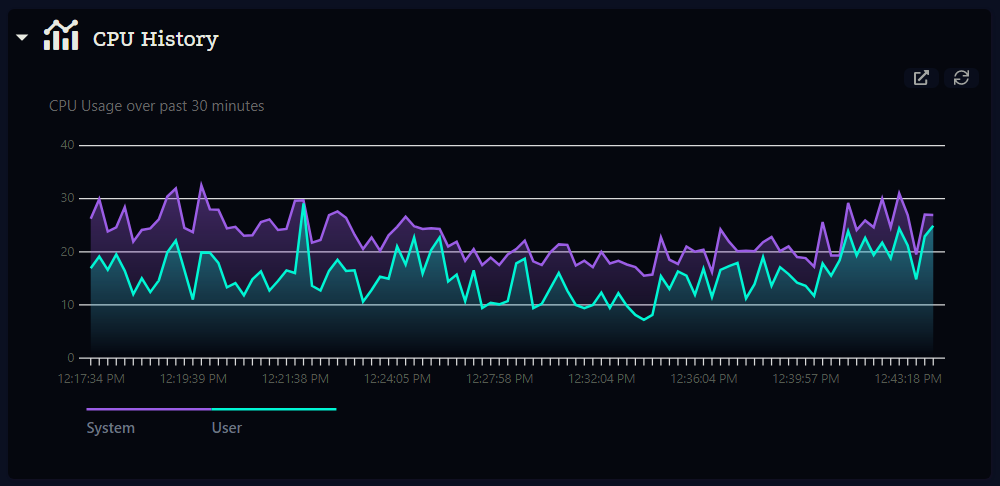Click the tall User spike near 12:21:38 PM

(303, 205)
